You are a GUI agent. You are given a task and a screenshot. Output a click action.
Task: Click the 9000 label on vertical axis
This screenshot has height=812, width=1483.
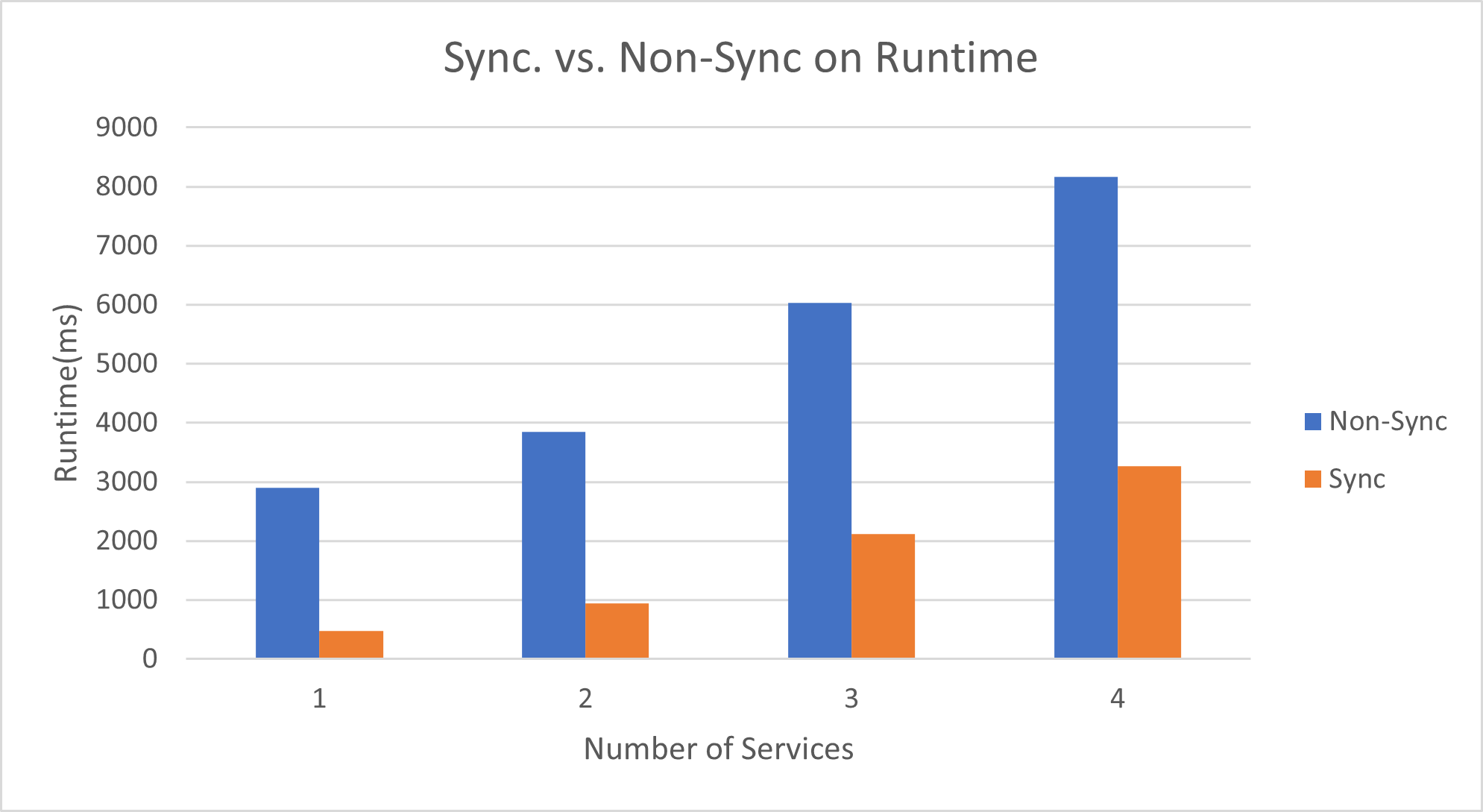(127, 128)
